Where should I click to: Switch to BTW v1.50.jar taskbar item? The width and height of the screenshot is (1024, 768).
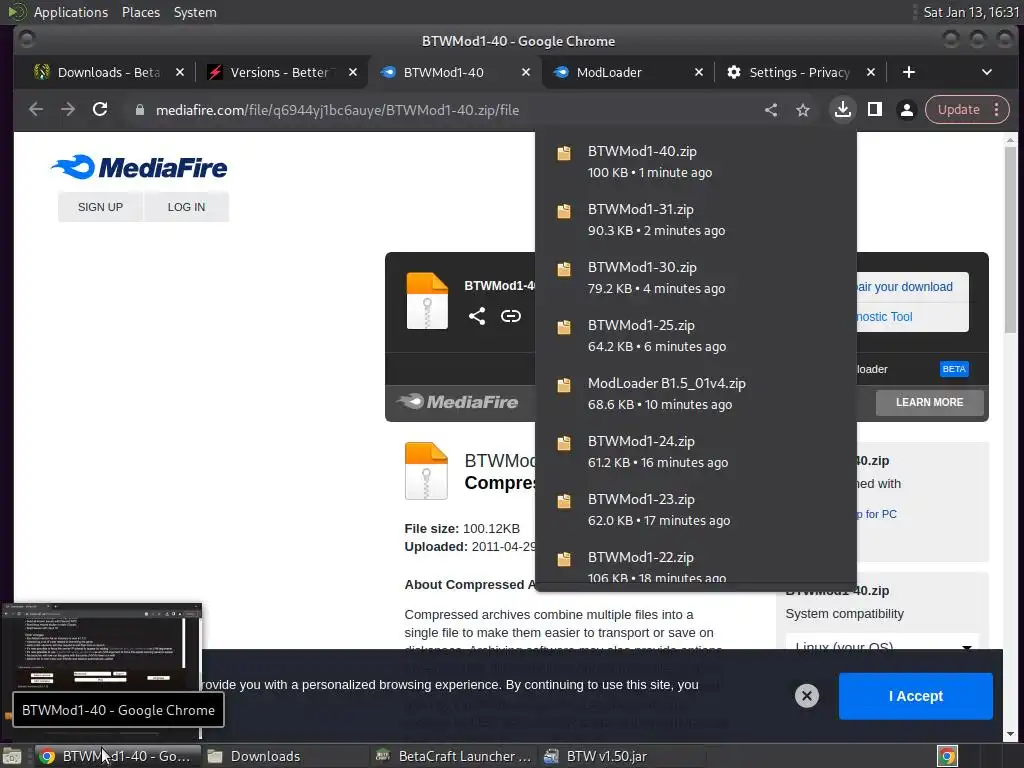coord(624,756)
